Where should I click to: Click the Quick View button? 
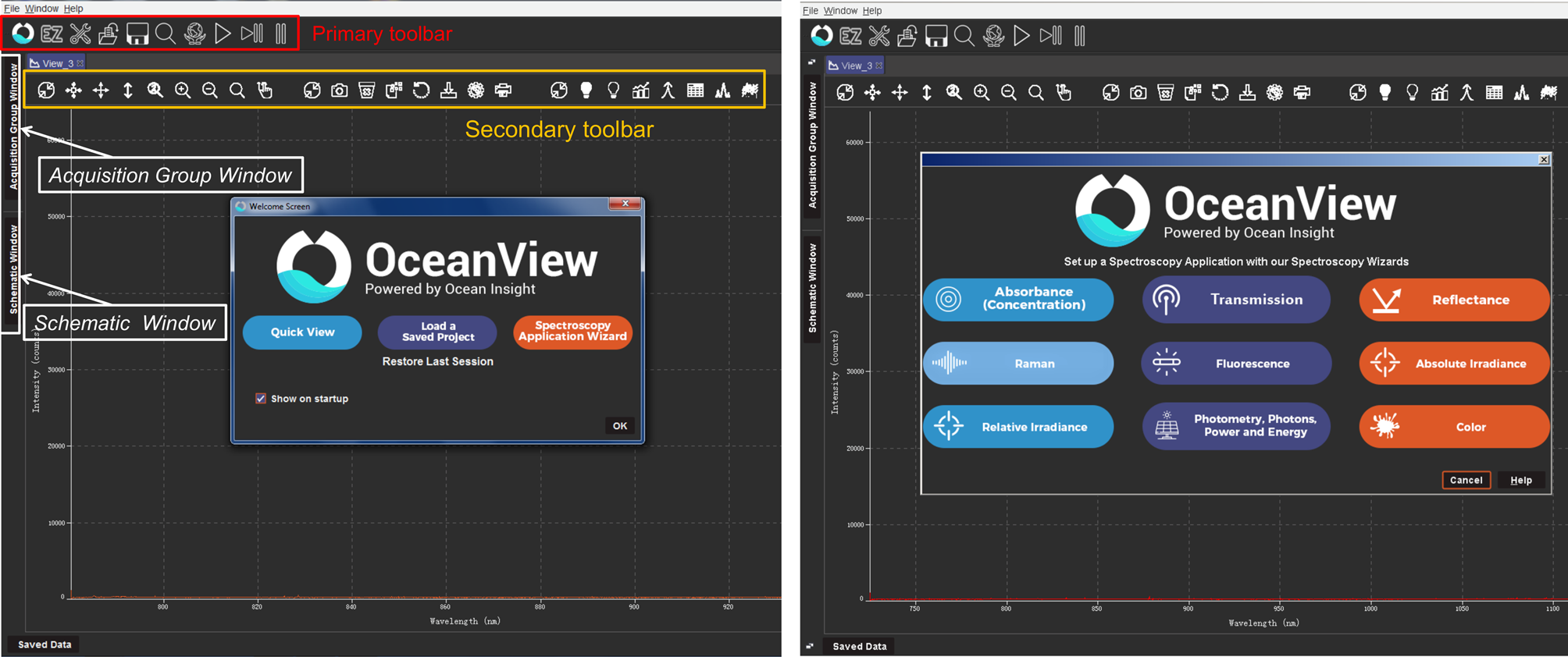(302, 332)
